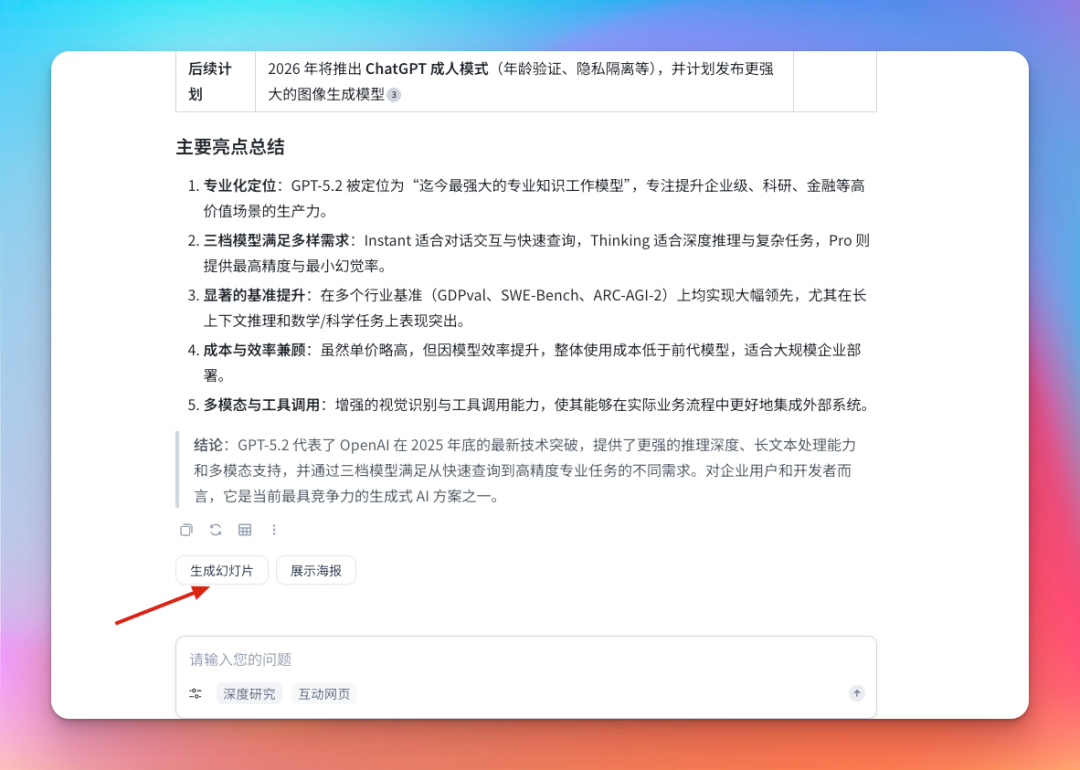Send the message with the up-arrow button
The width and height of the screenshot is (1080, 770).
(857, 693)
